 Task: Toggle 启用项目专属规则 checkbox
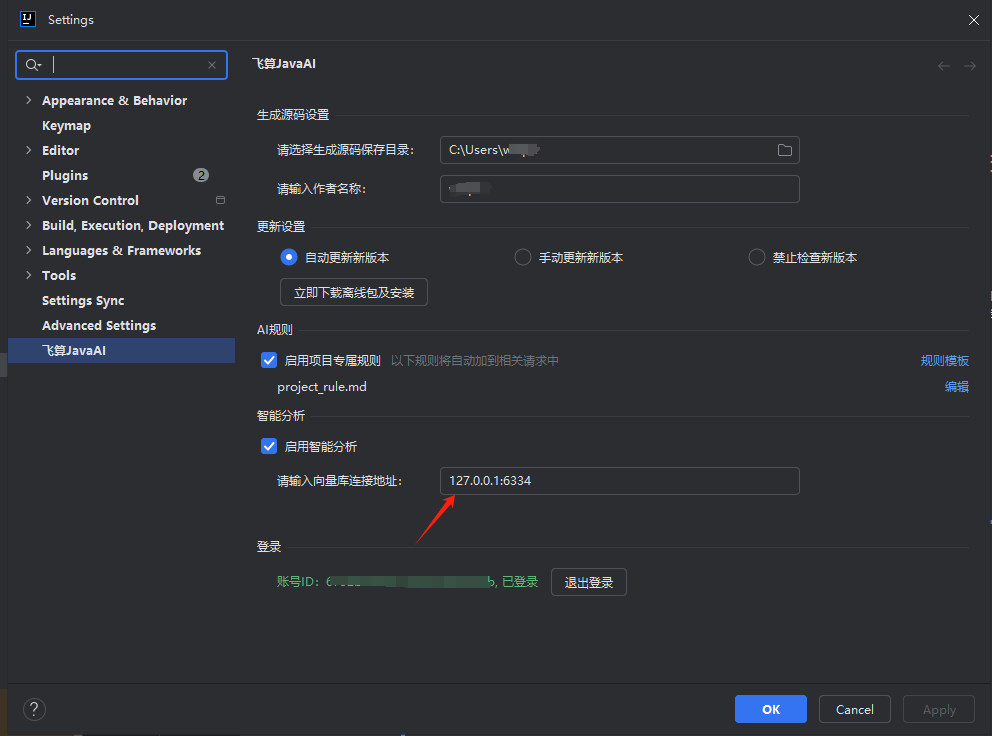(269, 361)
